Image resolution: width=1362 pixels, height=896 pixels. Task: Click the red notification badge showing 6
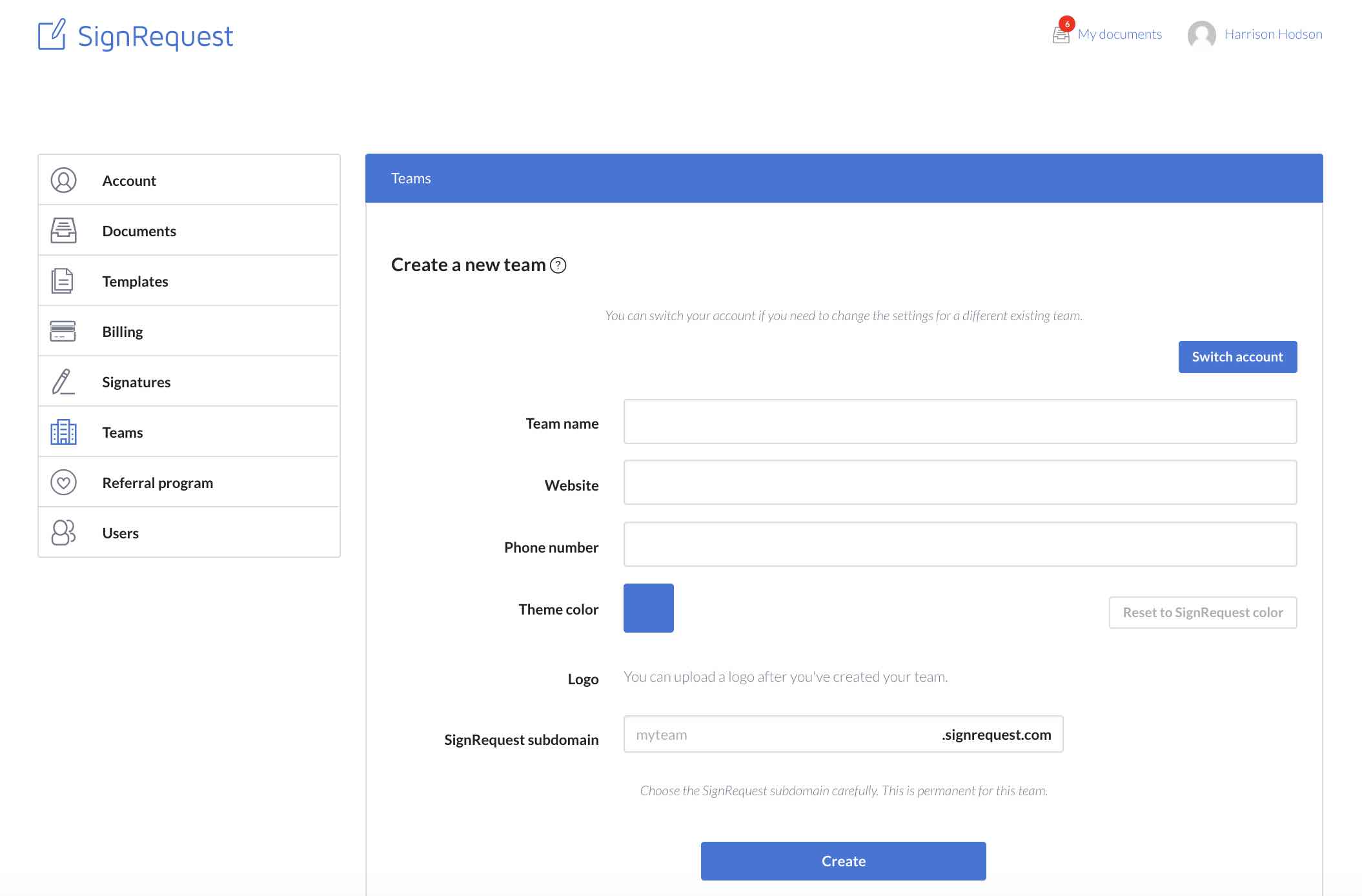click(1067, 24)
